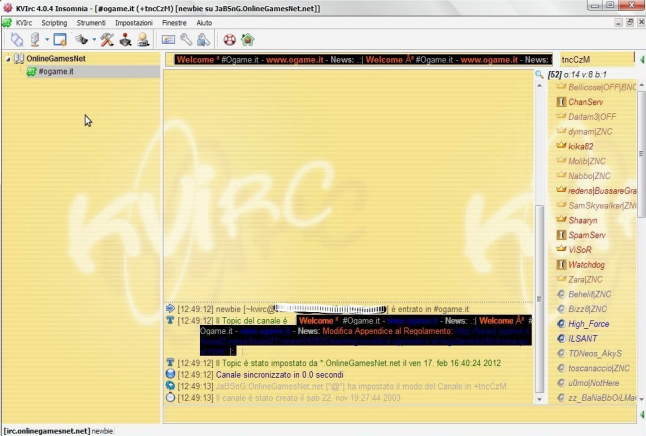646x436 pixels.
Task: Click the ChanServ service badge icon
Action: pos(561,102)
